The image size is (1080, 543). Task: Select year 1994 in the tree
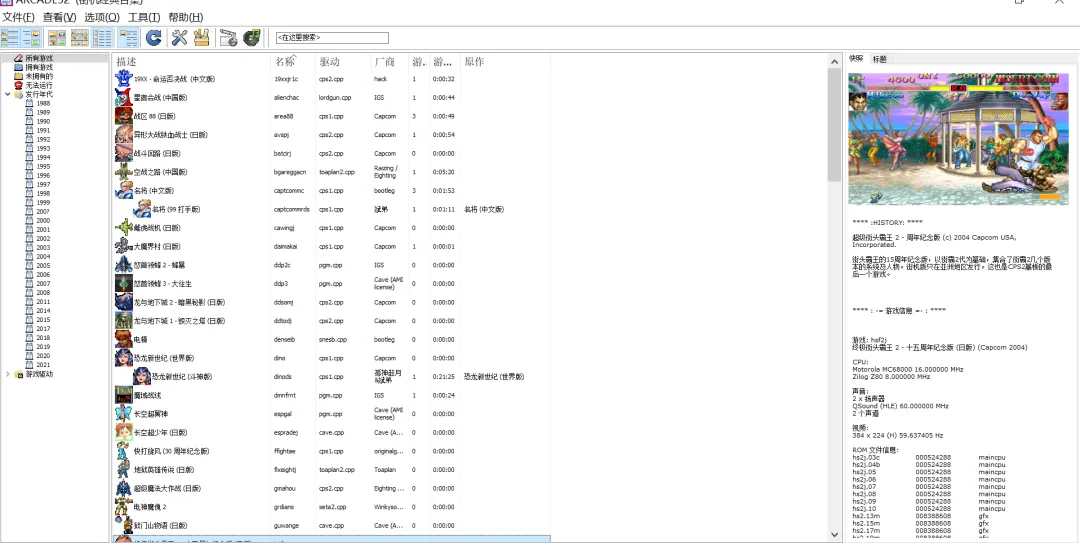point(42,157)
